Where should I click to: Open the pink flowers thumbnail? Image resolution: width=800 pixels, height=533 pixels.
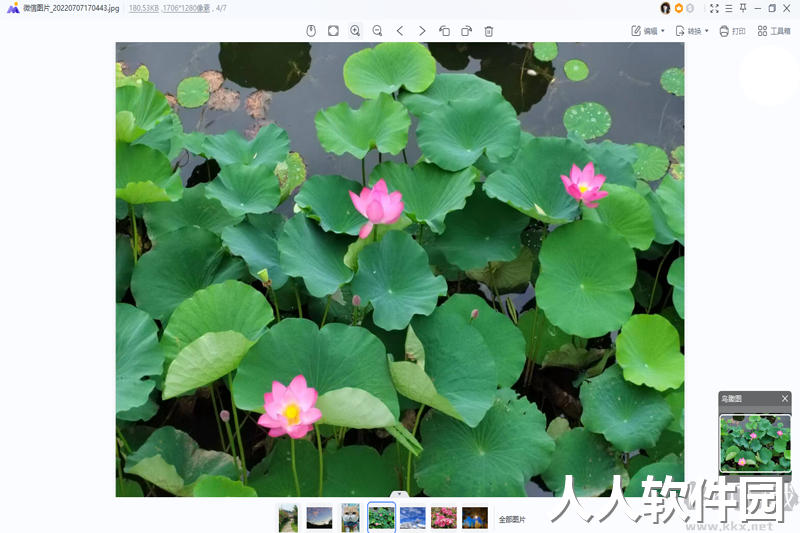[444, 518]
